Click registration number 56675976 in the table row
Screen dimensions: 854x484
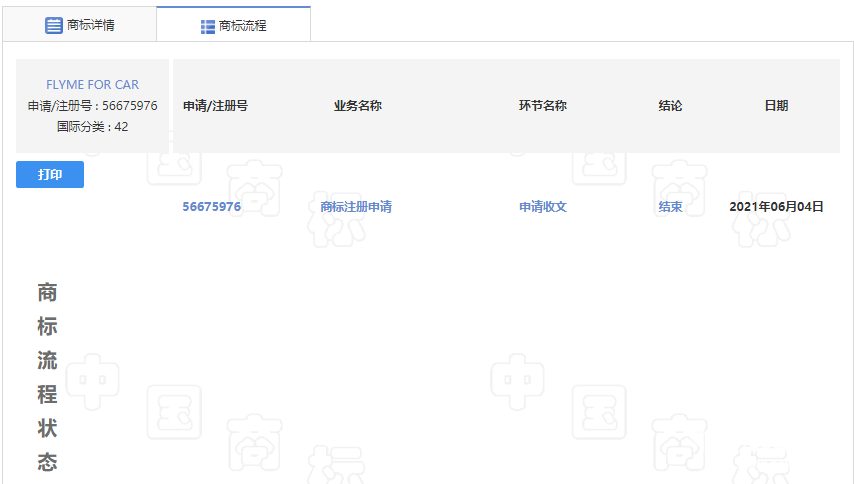pyautogui.click(x=211, y=207)
